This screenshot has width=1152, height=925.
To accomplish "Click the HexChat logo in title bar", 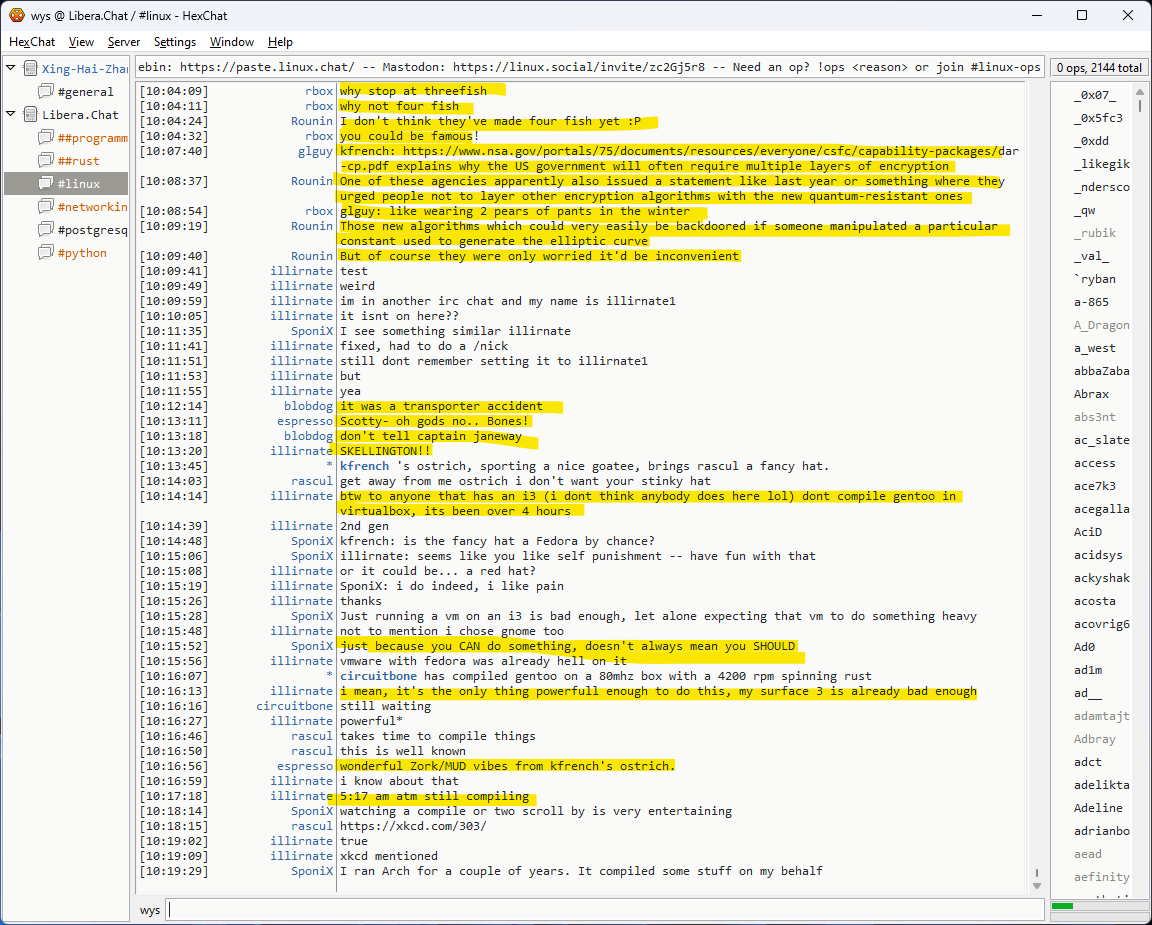I will coord(16,15).
